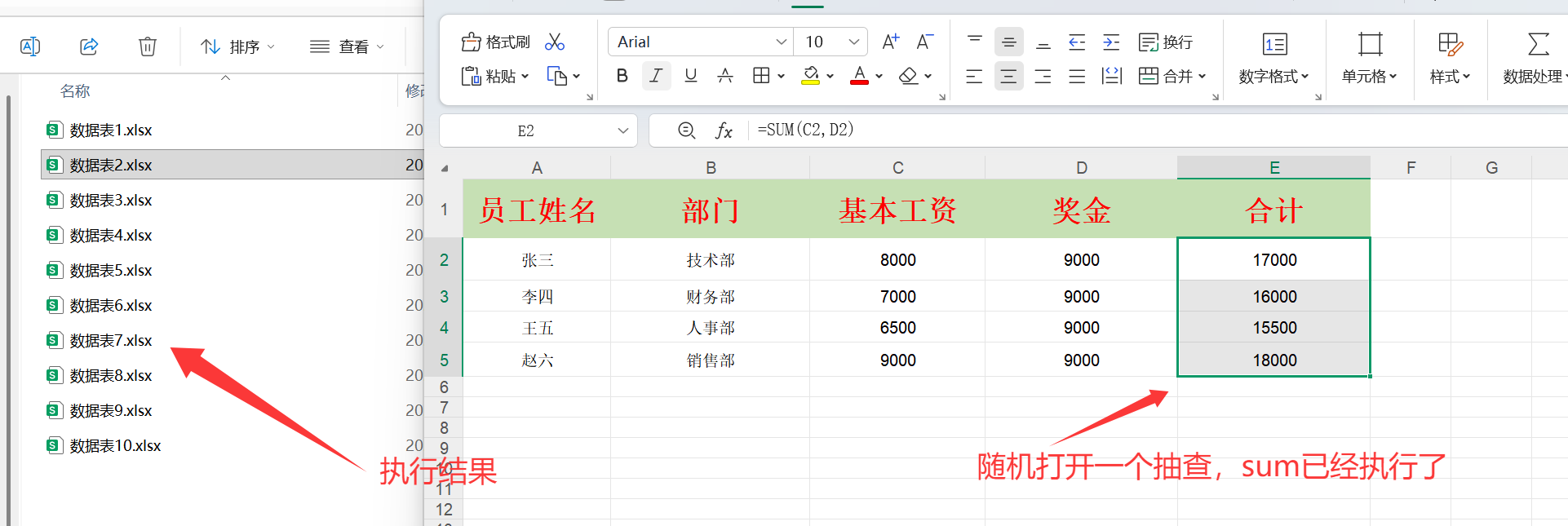Open 样式 styles menu
The width and height of the screenshot is (1568, 526).
click(1450, 59)
